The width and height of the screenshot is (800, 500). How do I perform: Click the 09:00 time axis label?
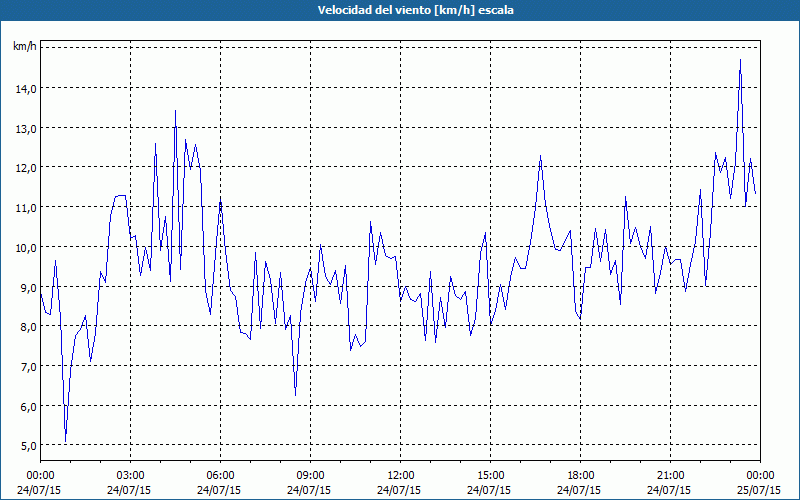click(x=310, y=476)
